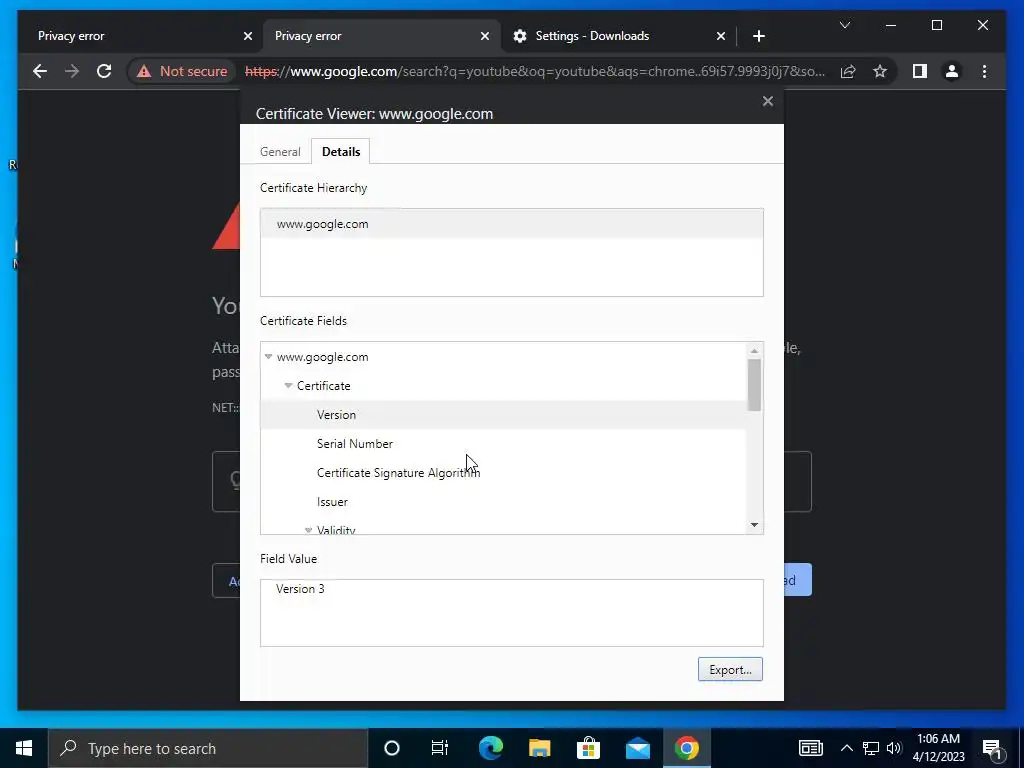Open the Mail app from taskbar
Viewport: 1024px width, 768px height.
(637, 748)
